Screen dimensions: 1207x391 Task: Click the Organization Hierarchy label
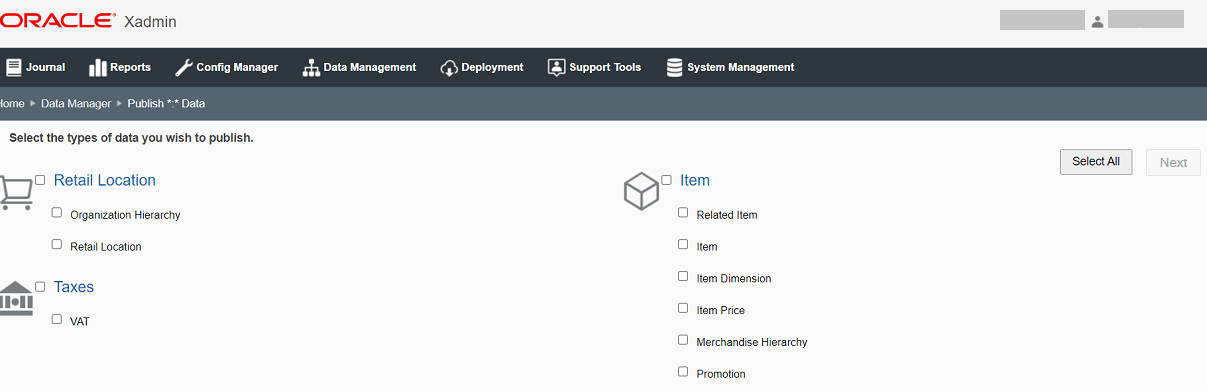125,215
